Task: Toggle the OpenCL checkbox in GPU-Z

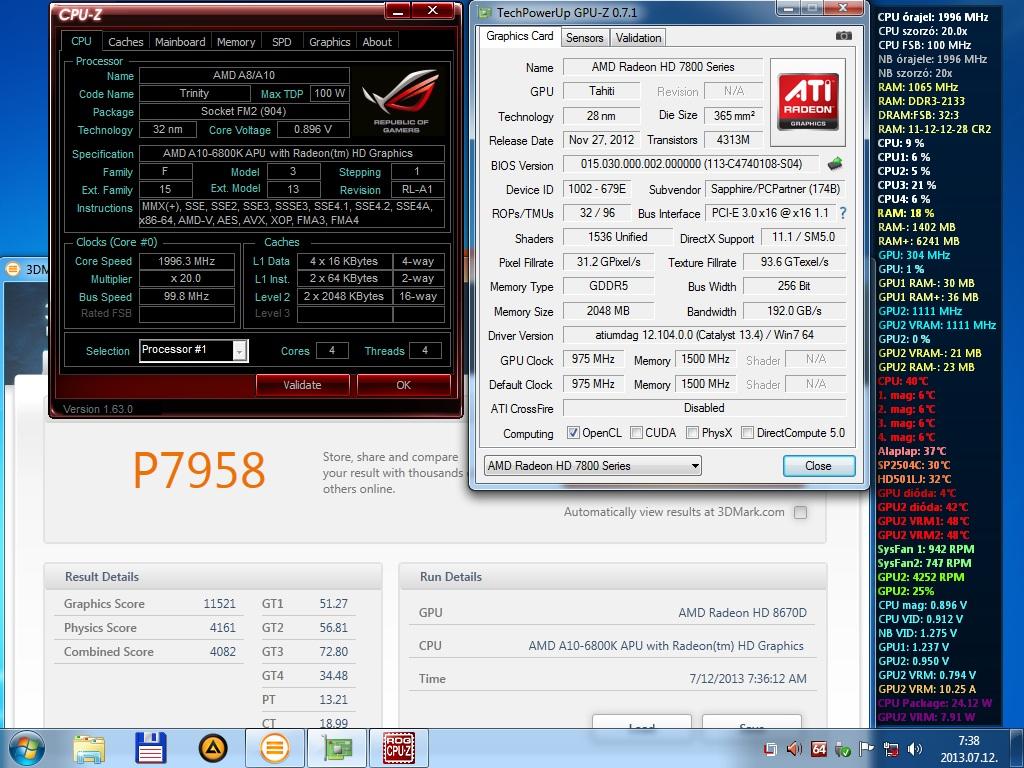Action: [x=573, y=432]
